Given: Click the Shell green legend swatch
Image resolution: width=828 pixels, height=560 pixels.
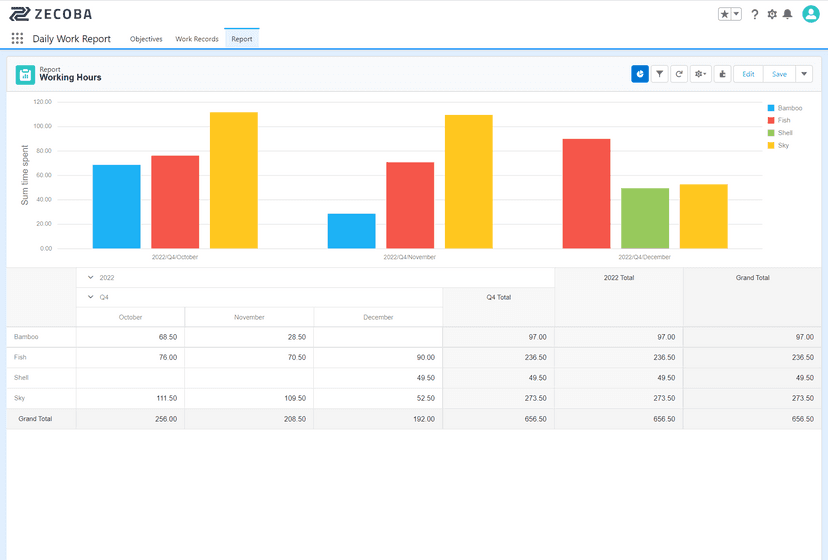Looking at the screenshot, I should (x=771, y=133).
